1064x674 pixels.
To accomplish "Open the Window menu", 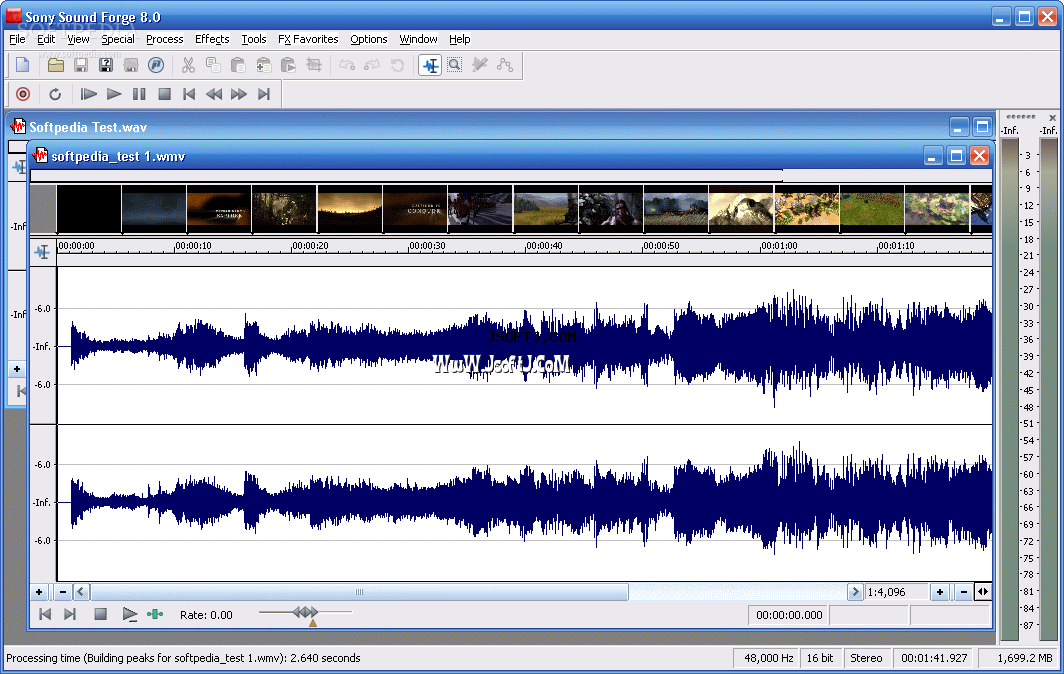I will tap(418, 39).
